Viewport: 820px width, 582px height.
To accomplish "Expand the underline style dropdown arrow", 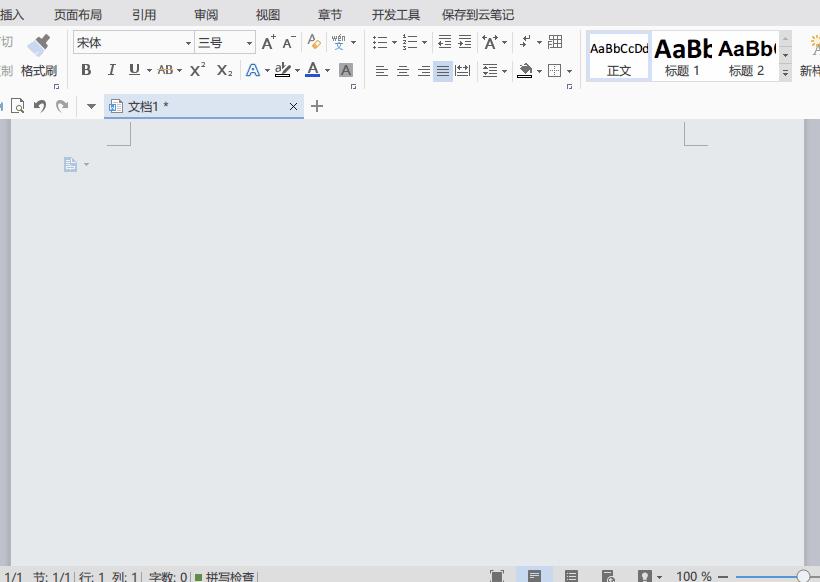I will click(x=149, y=71).
